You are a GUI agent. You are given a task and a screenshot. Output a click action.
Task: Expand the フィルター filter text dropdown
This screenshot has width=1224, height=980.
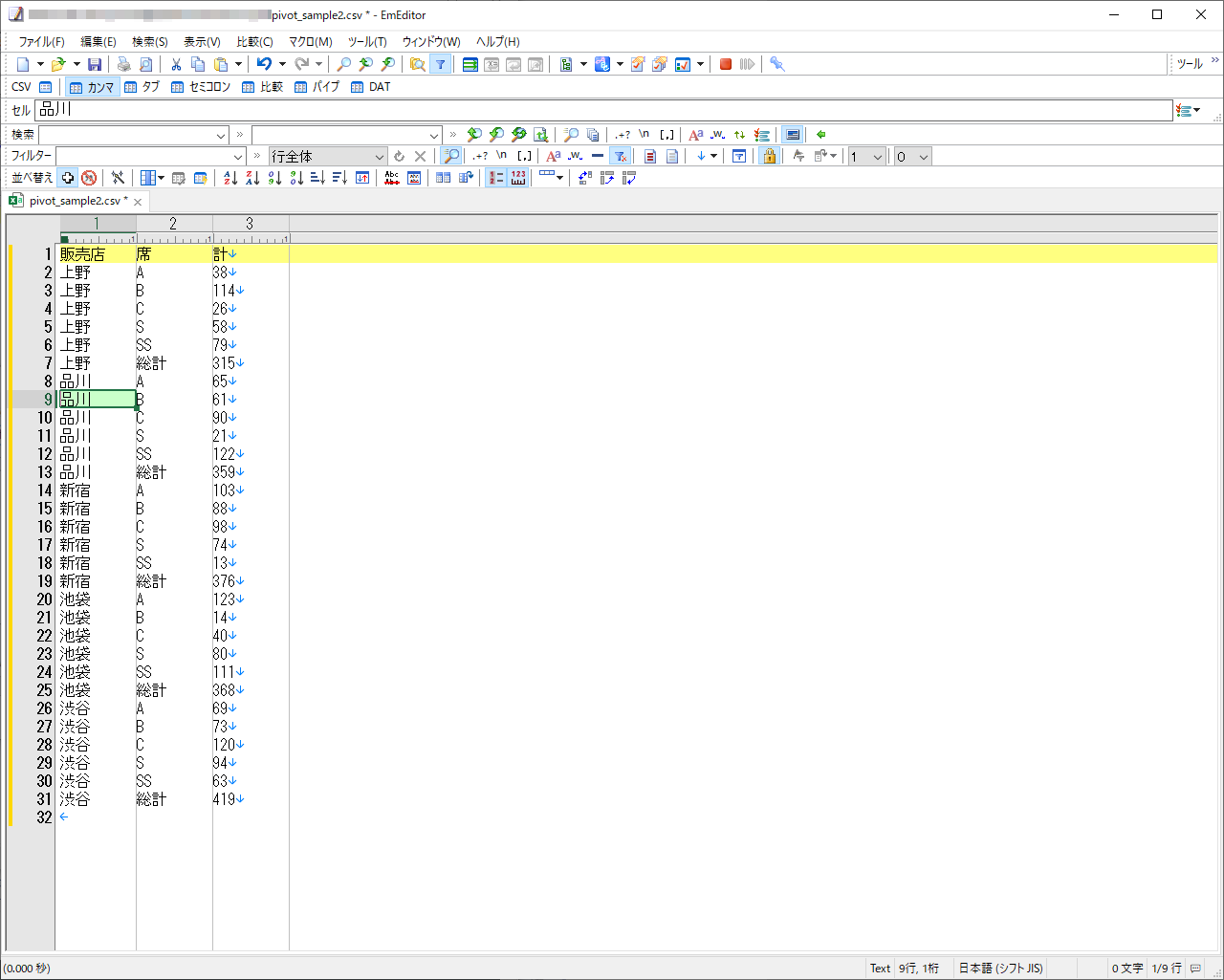238,156
